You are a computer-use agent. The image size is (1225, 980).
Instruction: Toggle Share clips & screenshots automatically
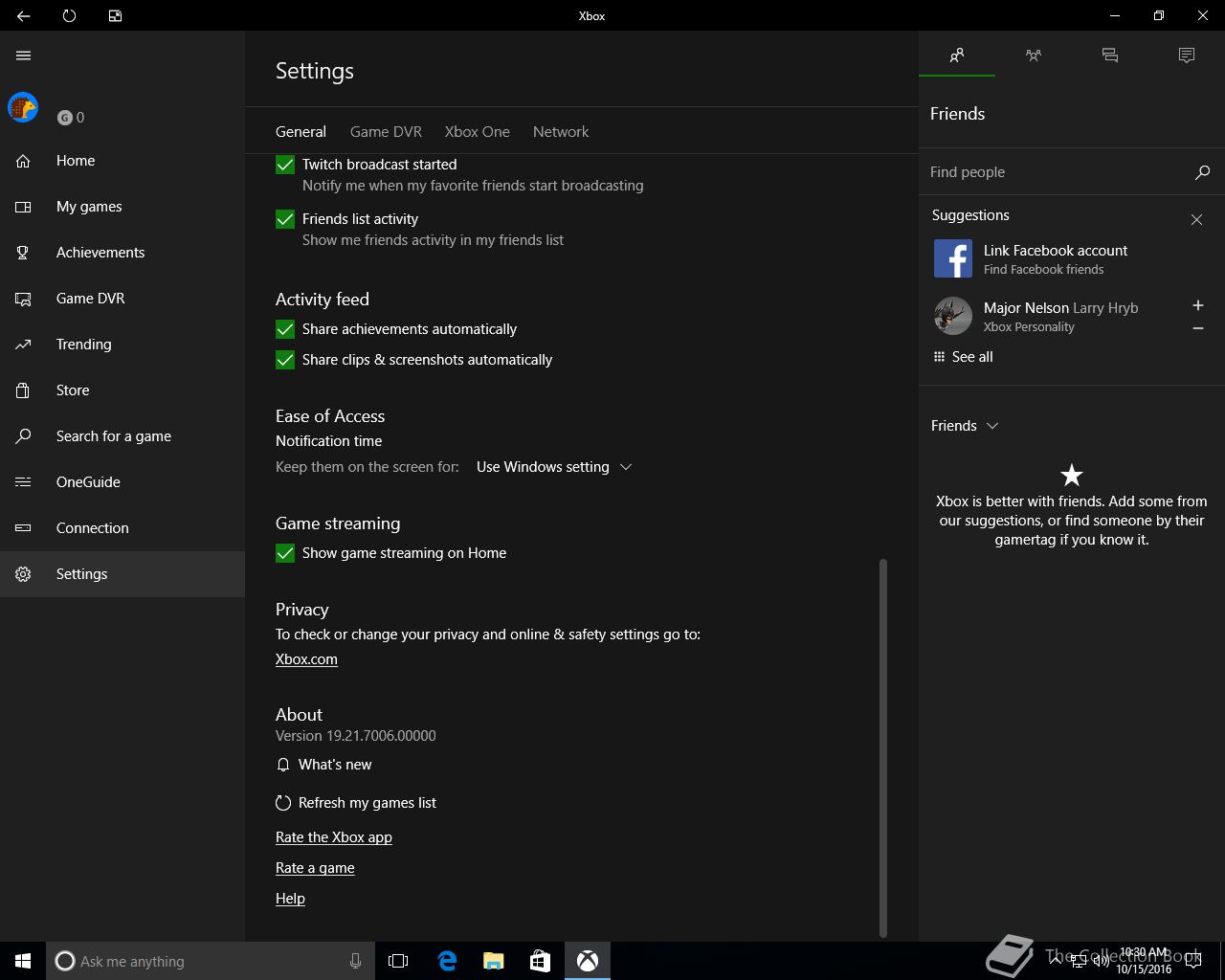tap(285, 360)
